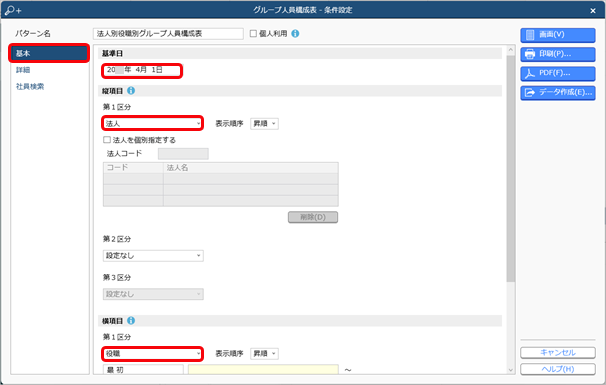Click the コード column header
This screenshot has height=385, width=606.
point(133,167)
